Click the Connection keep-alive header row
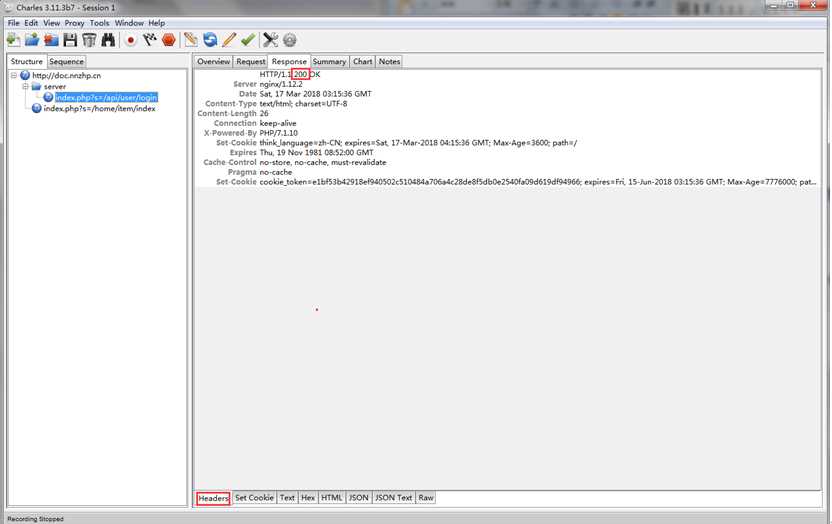The height and width of the screenshot is (524, 832). point(507,123)
